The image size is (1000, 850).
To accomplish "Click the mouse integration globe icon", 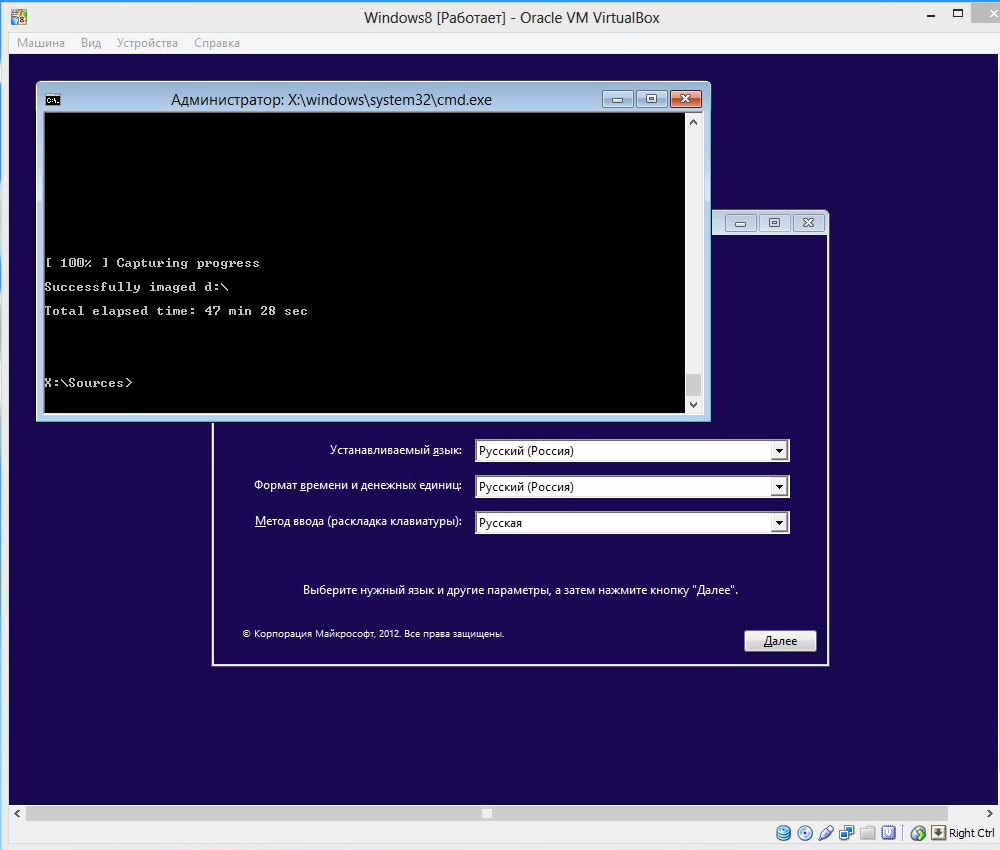I will pos(918,833).
